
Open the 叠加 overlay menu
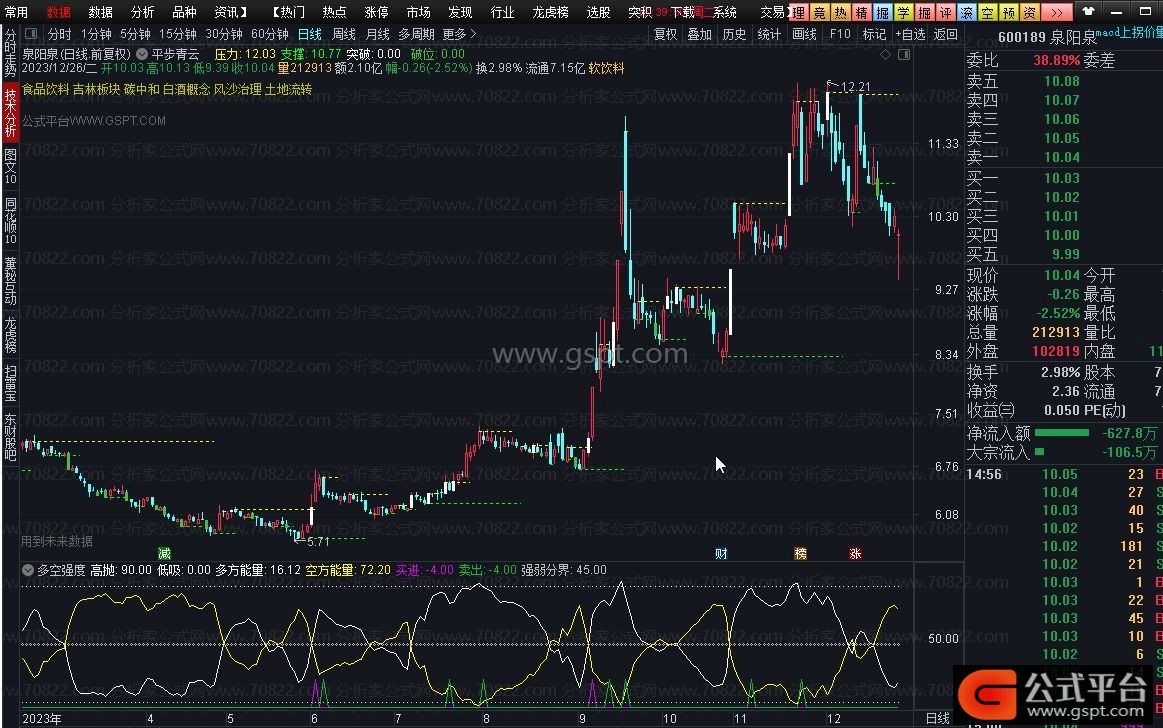pos(699,34)
